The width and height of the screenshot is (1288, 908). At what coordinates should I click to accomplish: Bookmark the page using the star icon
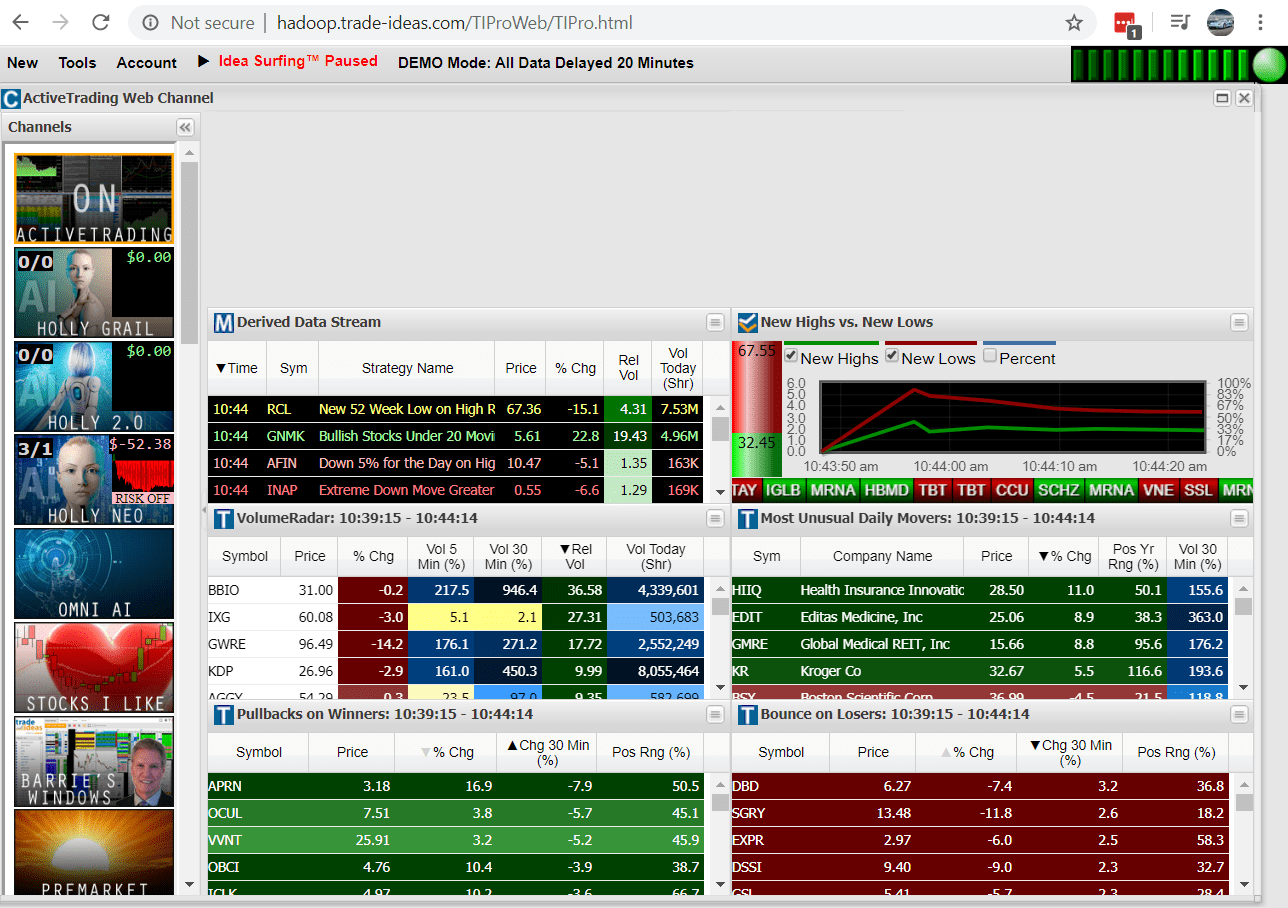tap(1074, 22)
